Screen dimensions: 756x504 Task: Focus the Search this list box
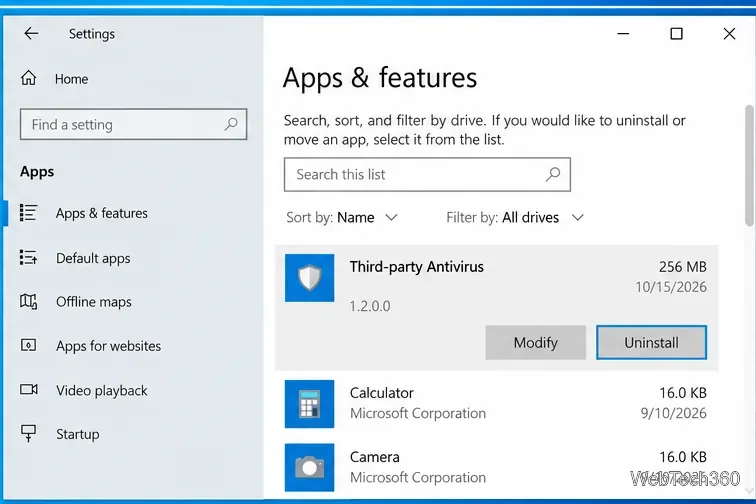pyautogui.click(x=427, y=174)
